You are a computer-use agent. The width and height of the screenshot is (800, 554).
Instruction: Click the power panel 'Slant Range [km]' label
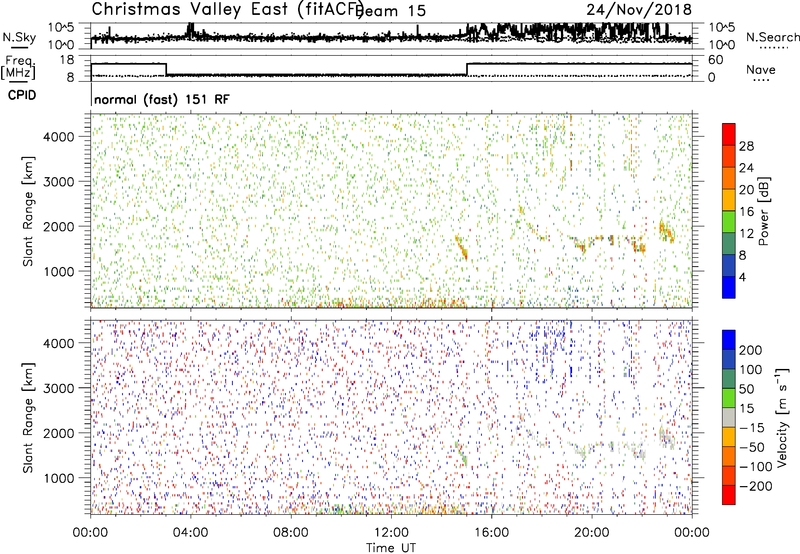28,211
